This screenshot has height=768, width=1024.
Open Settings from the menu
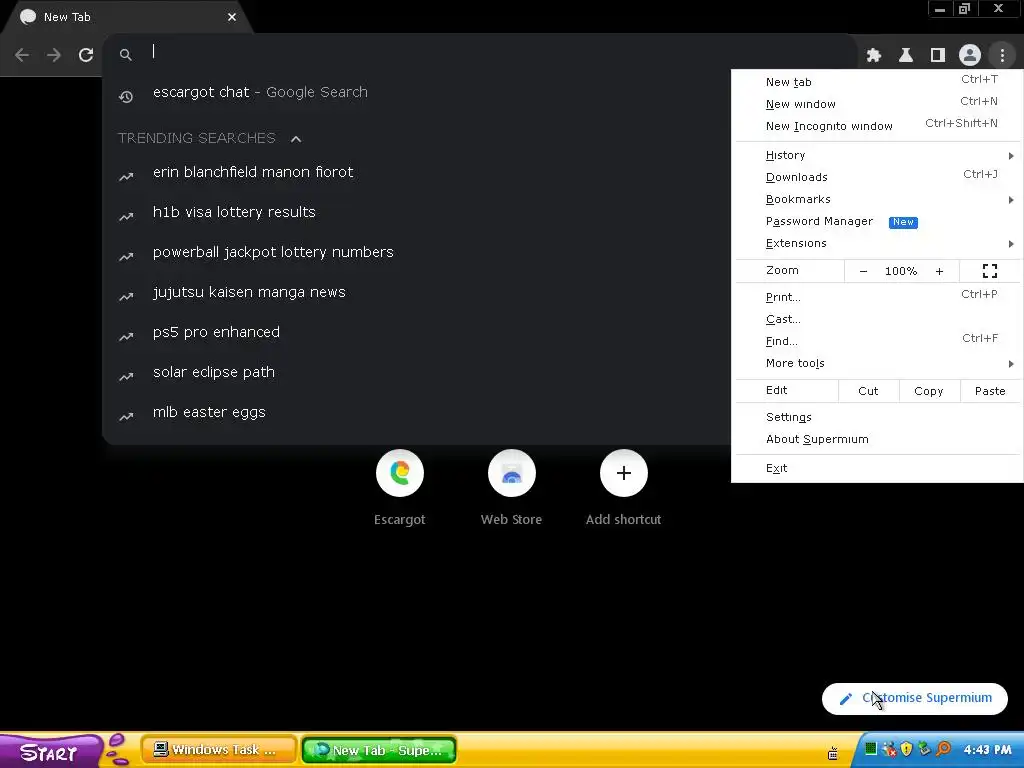877,417
